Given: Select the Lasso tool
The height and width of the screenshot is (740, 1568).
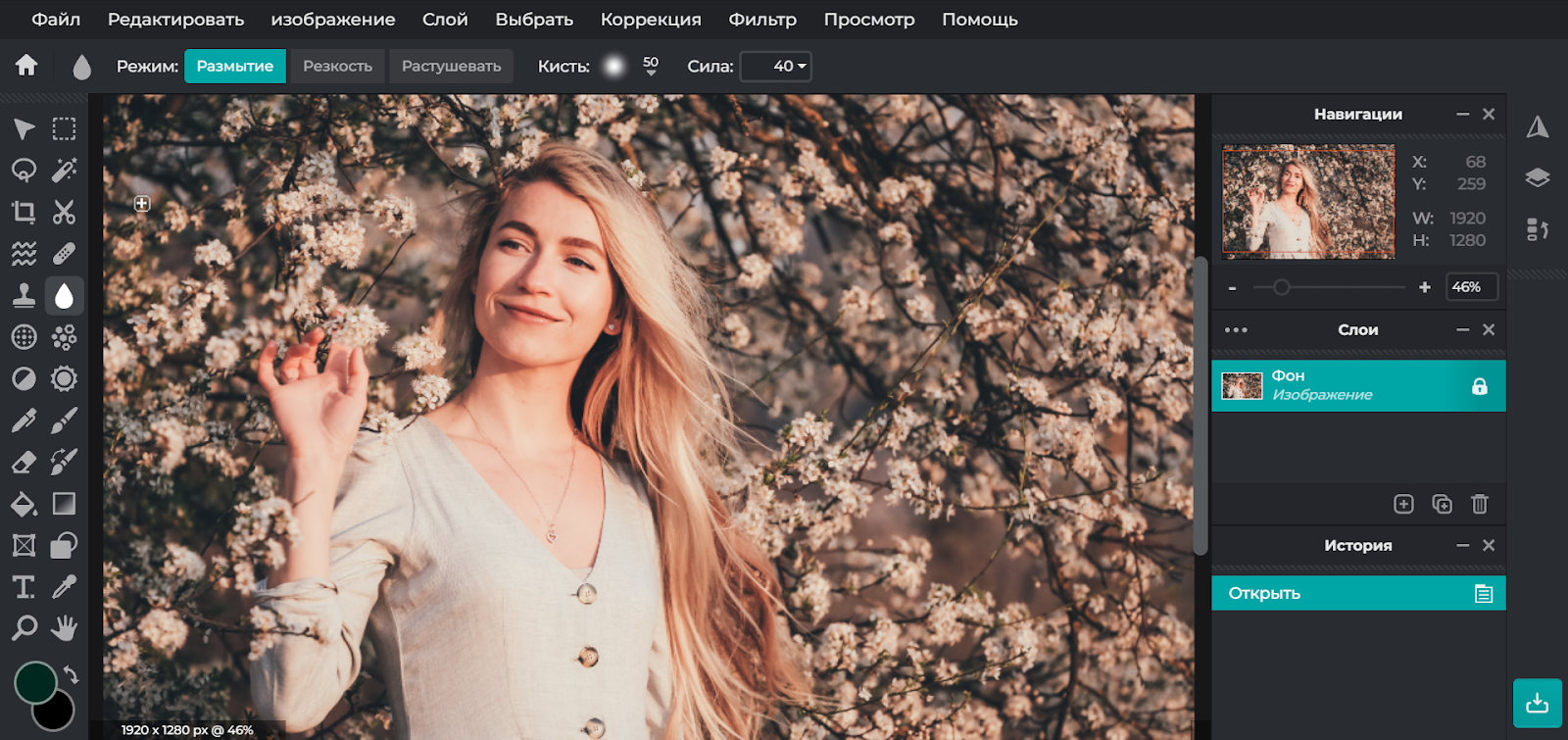Looking at the screenshot, I should pyautogui.click(x=24, y=171).
